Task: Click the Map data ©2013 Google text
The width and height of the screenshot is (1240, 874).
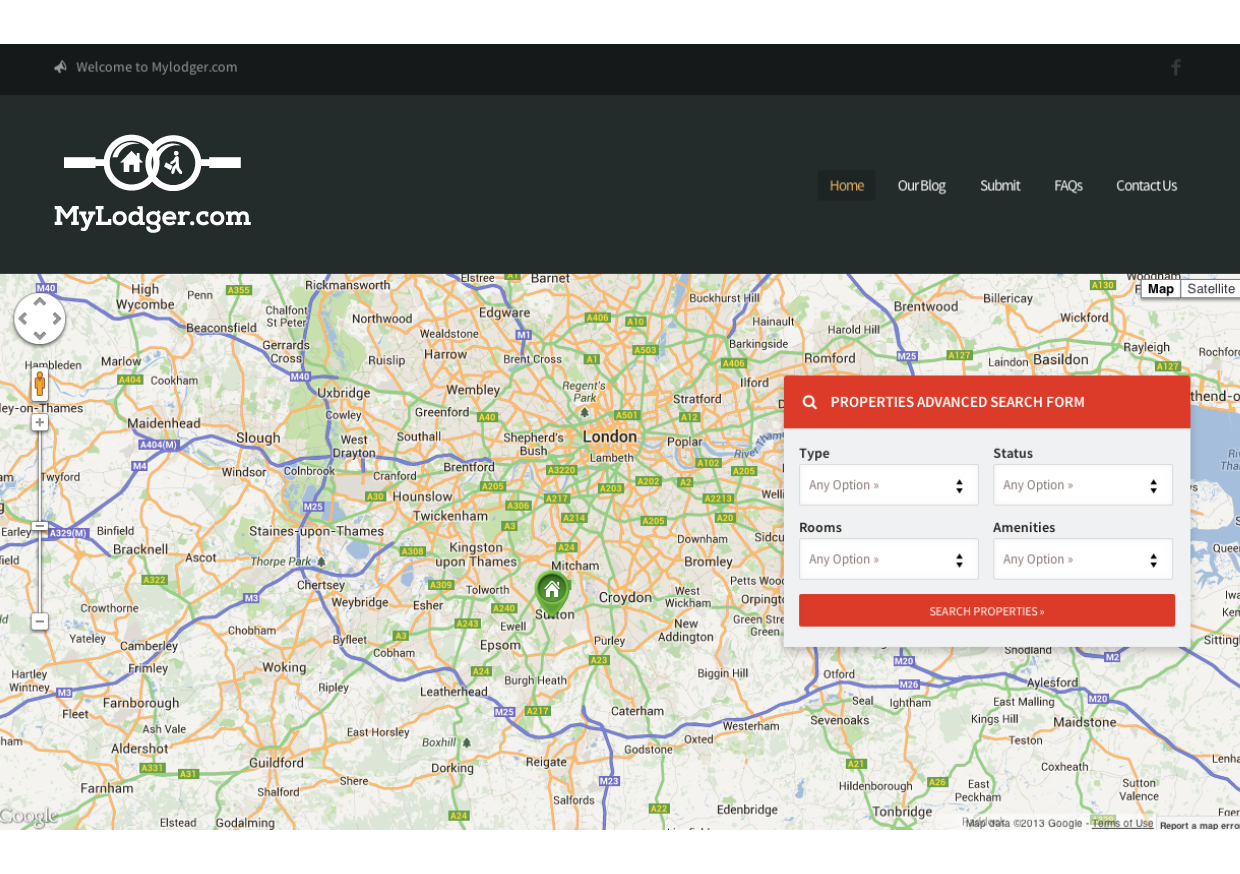Action: pos(1024,823)
